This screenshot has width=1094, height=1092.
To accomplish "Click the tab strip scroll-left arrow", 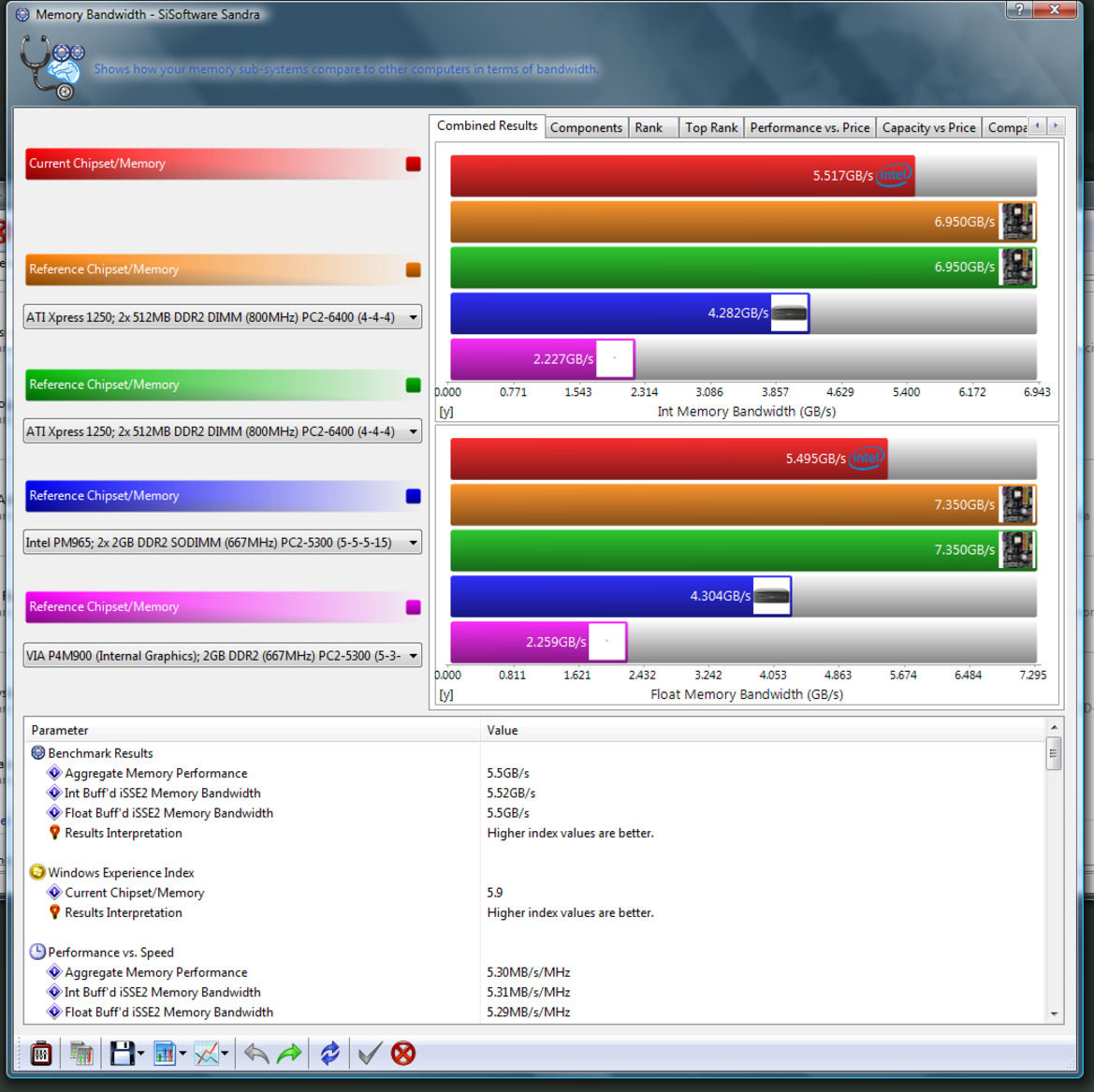I will click(1038, 125).
